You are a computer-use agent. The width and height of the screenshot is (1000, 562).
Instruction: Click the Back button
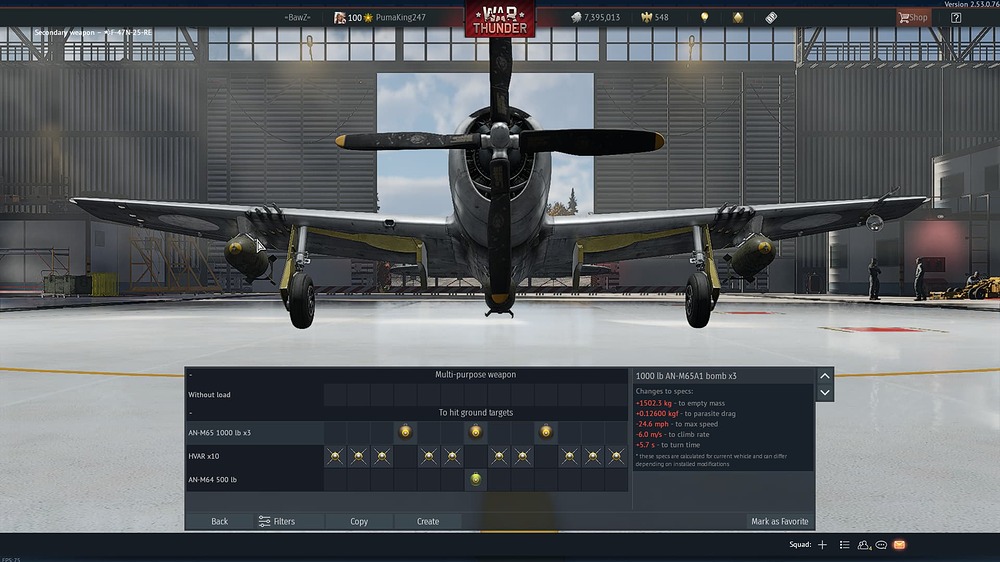[219, 521]
